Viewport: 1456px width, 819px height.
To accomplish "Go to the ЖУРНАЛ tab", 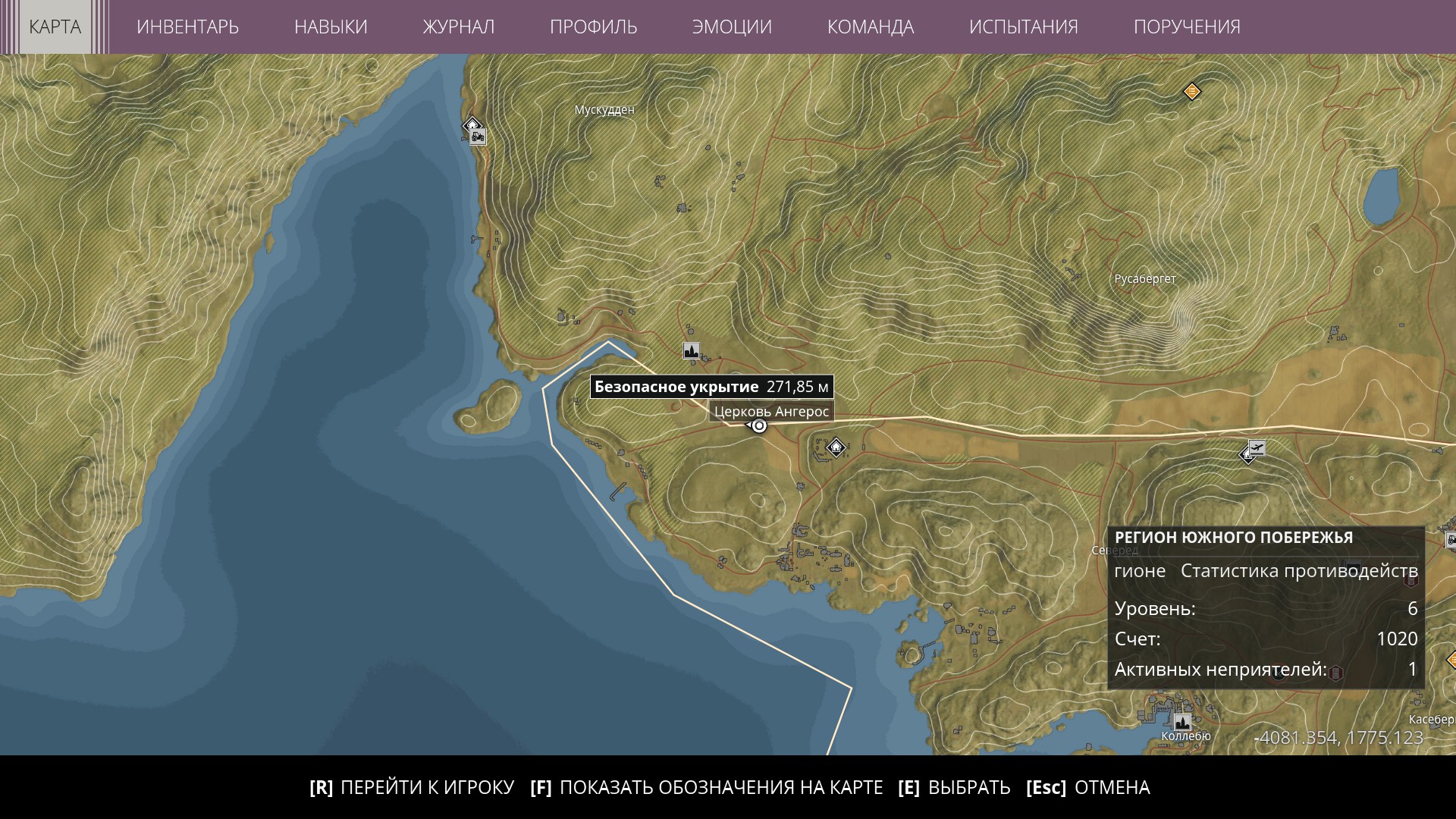I will [458, 27].
